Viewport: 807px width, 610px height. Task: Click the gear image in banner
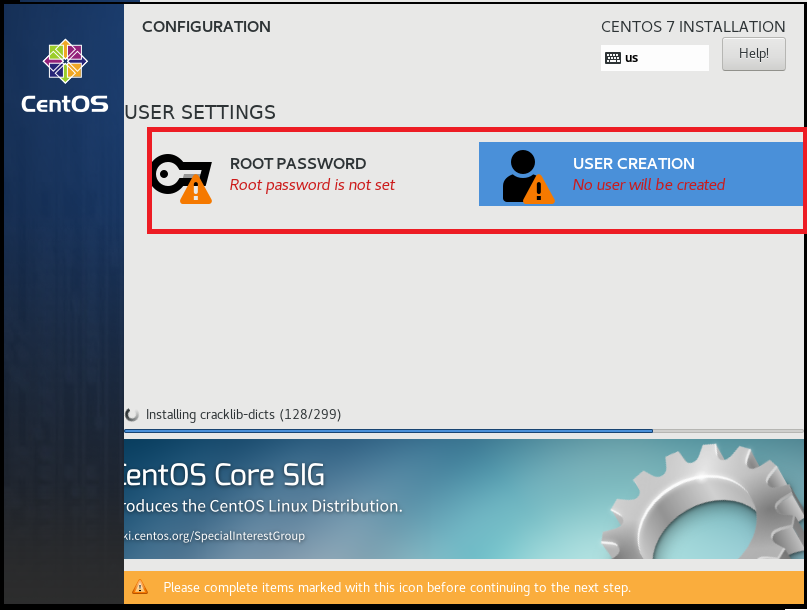703,501
